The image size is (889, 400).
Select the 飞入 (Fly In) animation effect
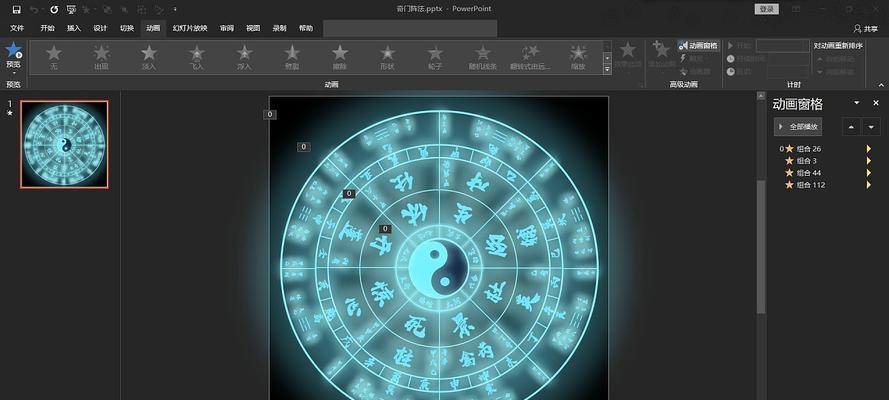click(x=197, y=57)
